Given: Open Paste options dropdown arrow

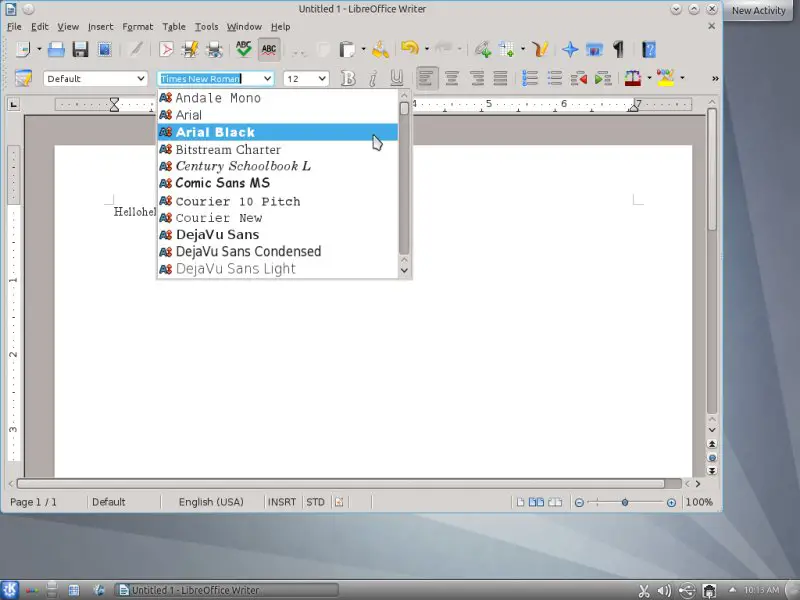Looking at the screenshot, I should pyautogui.click(x=363, y=49).
